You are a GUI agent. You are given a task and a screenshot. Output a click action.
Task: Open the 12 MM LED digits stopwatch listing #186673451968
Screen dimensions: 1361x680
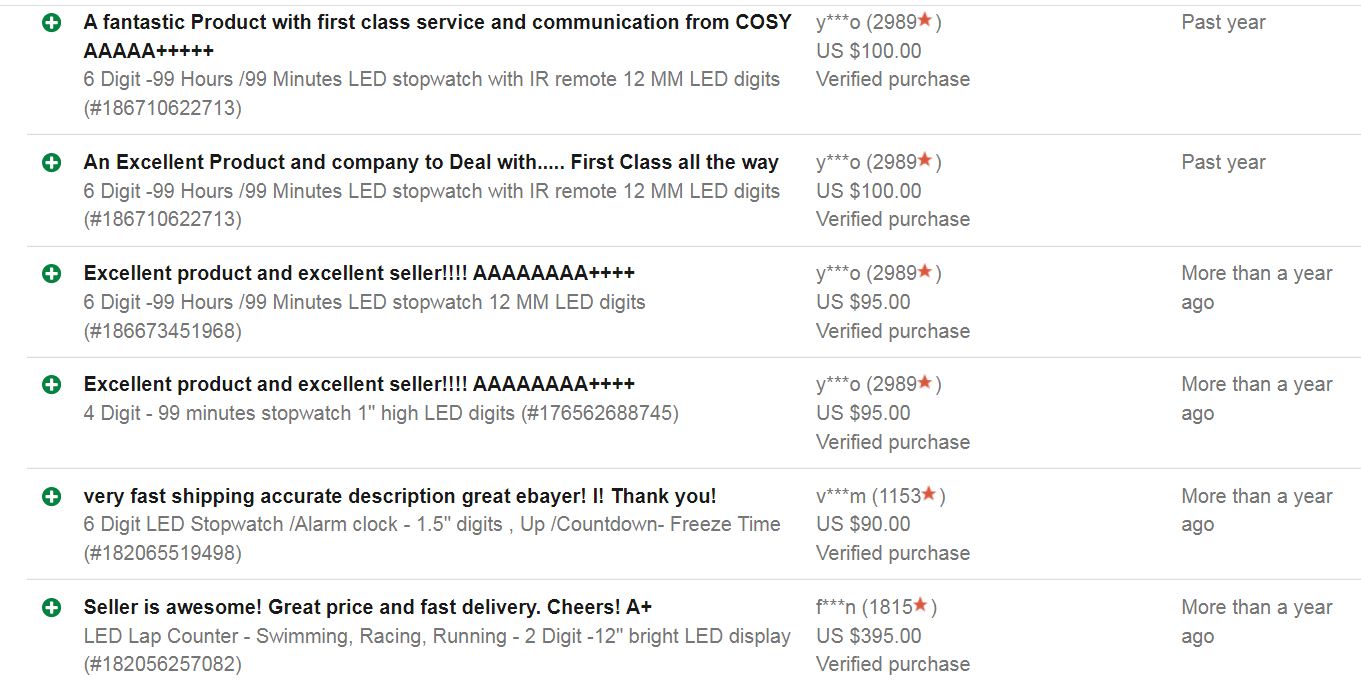point(364,302)
